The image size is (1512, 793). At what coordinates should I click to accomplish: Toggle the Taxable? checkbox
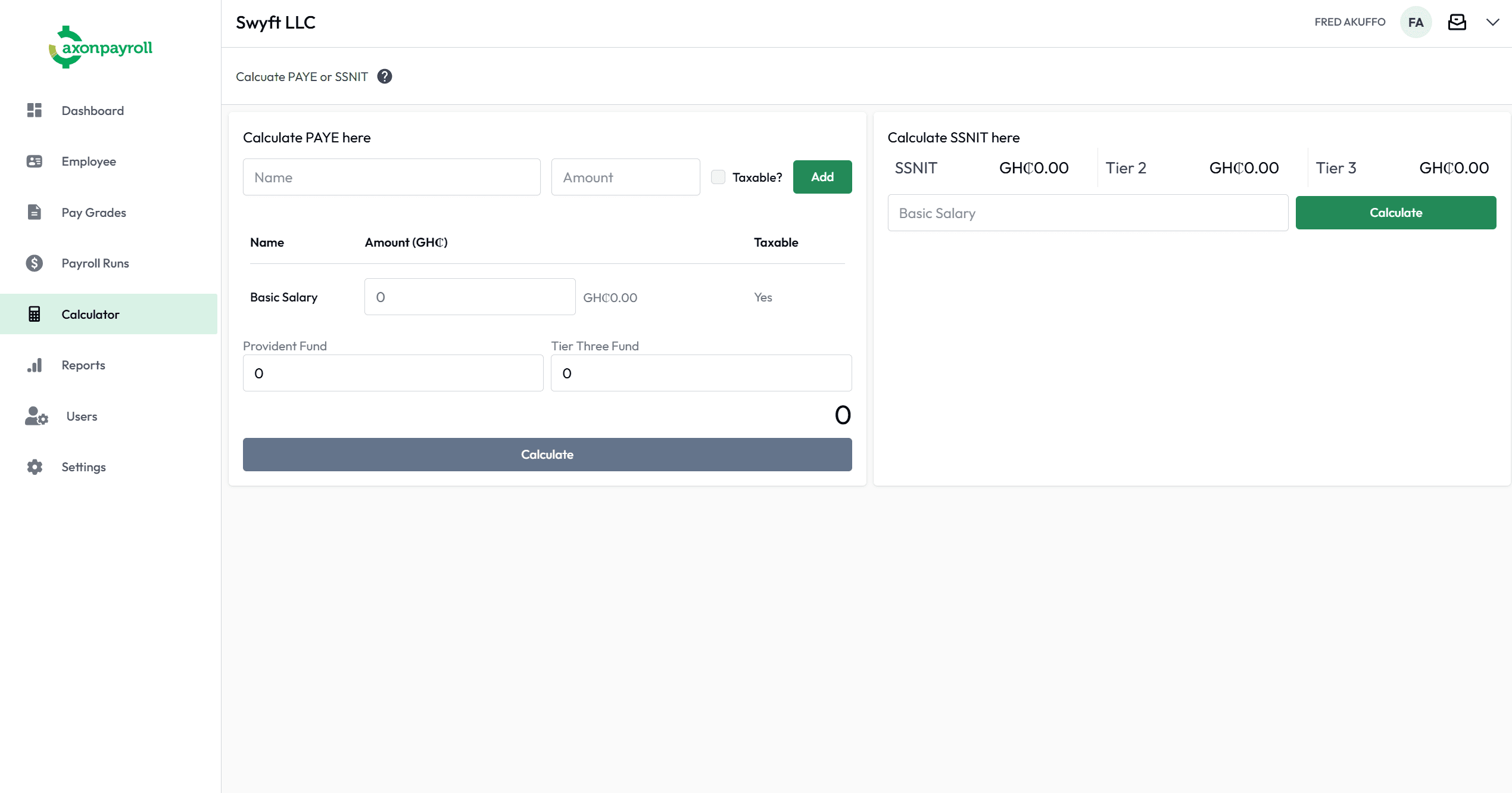coord(718,177)
